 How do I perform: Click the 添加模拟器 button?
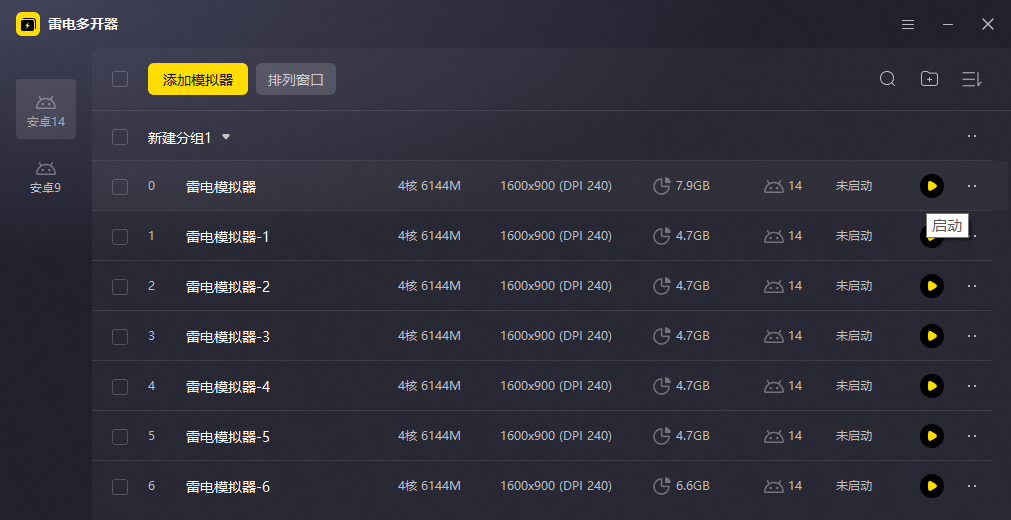pos(198,79)
